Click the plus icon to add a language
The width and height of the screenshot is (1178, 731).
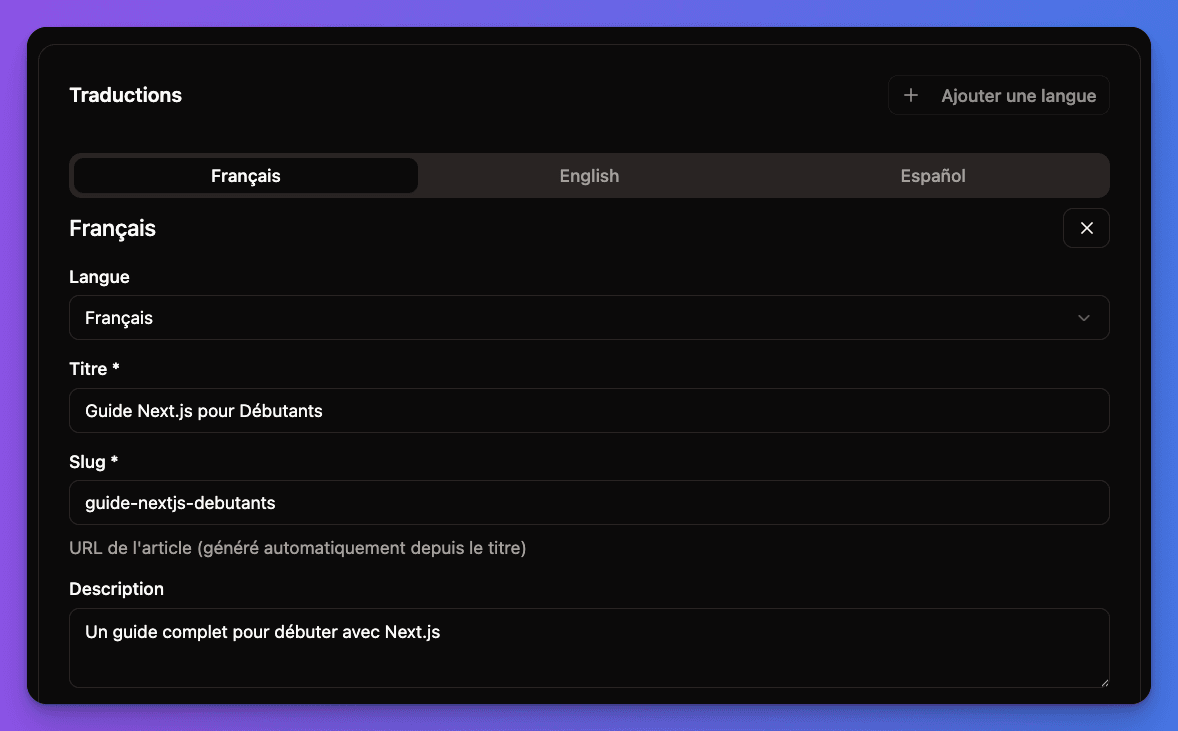point(910,95)
